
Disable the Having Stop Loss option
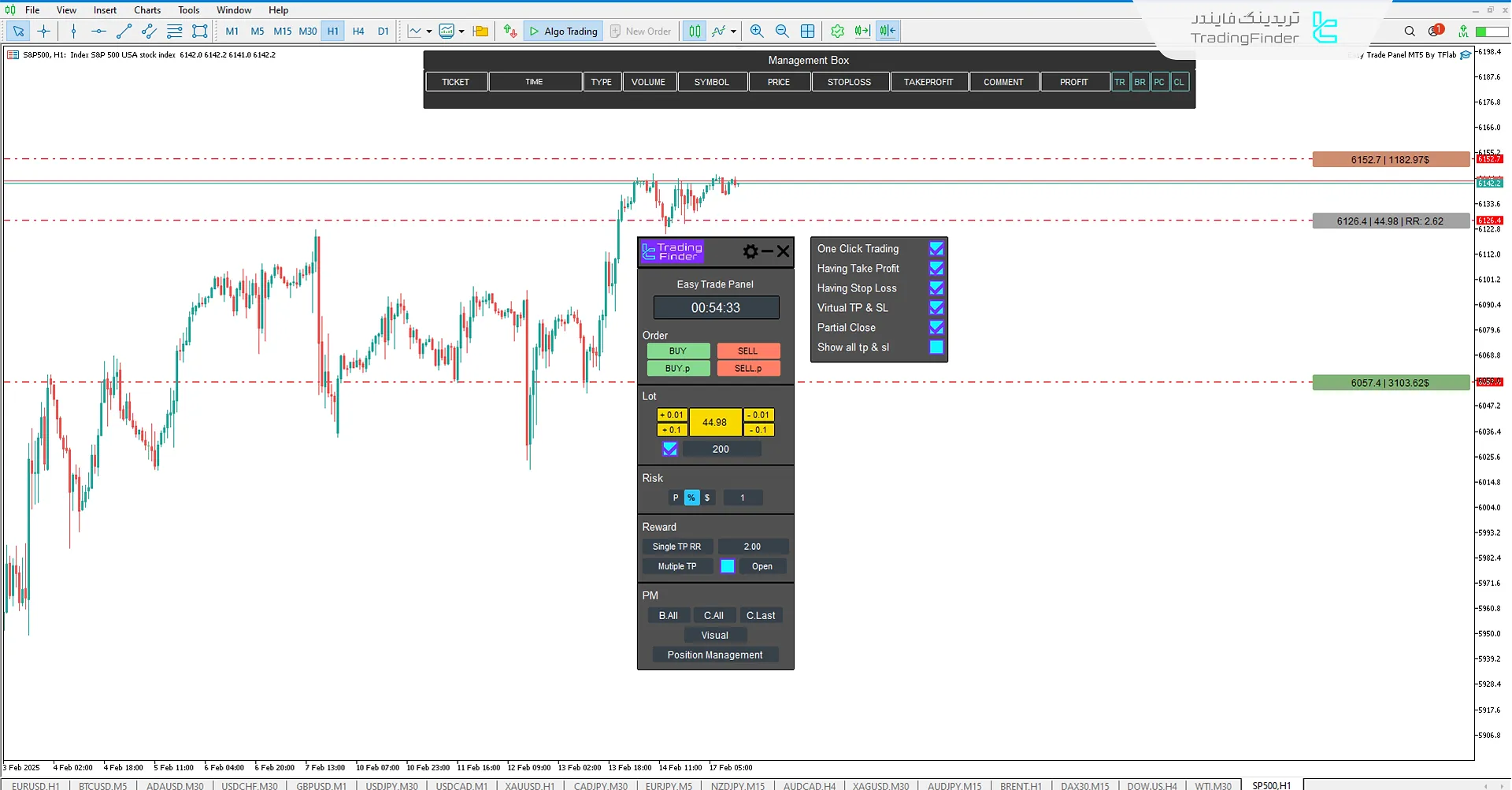click(936, 288)
